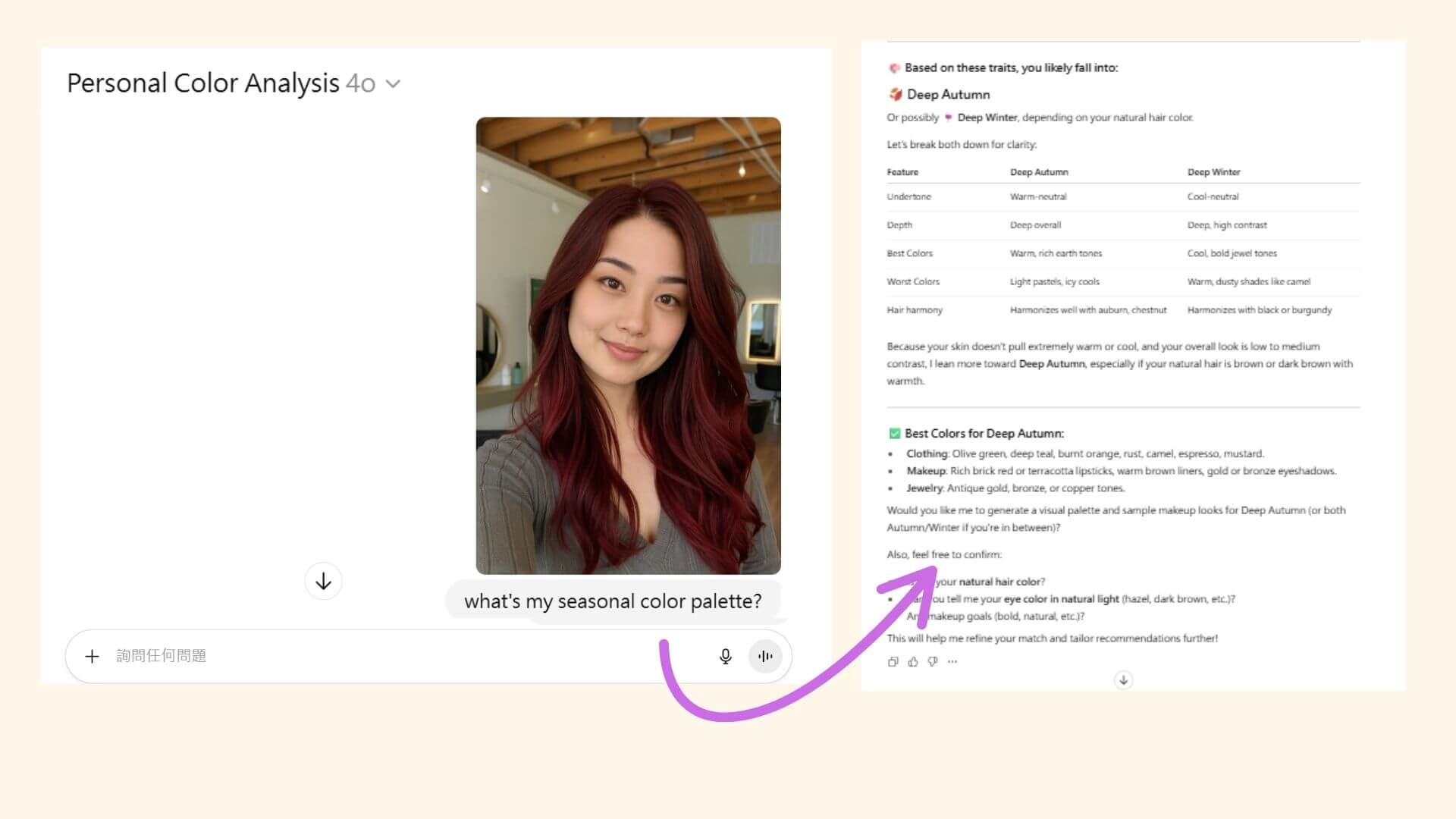Give thumbs up to the response
This screenshot has width=1456, height=819.
[912, 661]
